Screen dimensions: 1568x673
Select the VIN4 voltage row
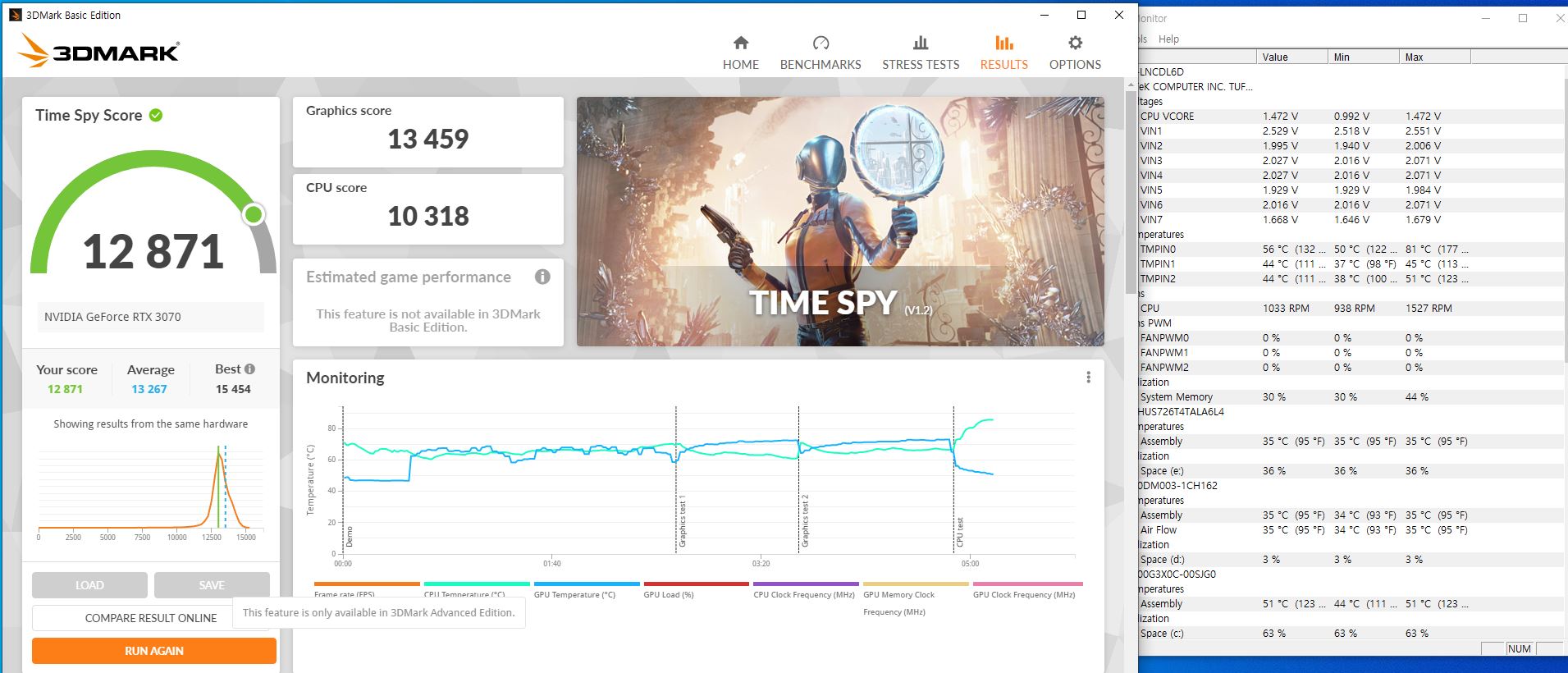point(1351,176)
